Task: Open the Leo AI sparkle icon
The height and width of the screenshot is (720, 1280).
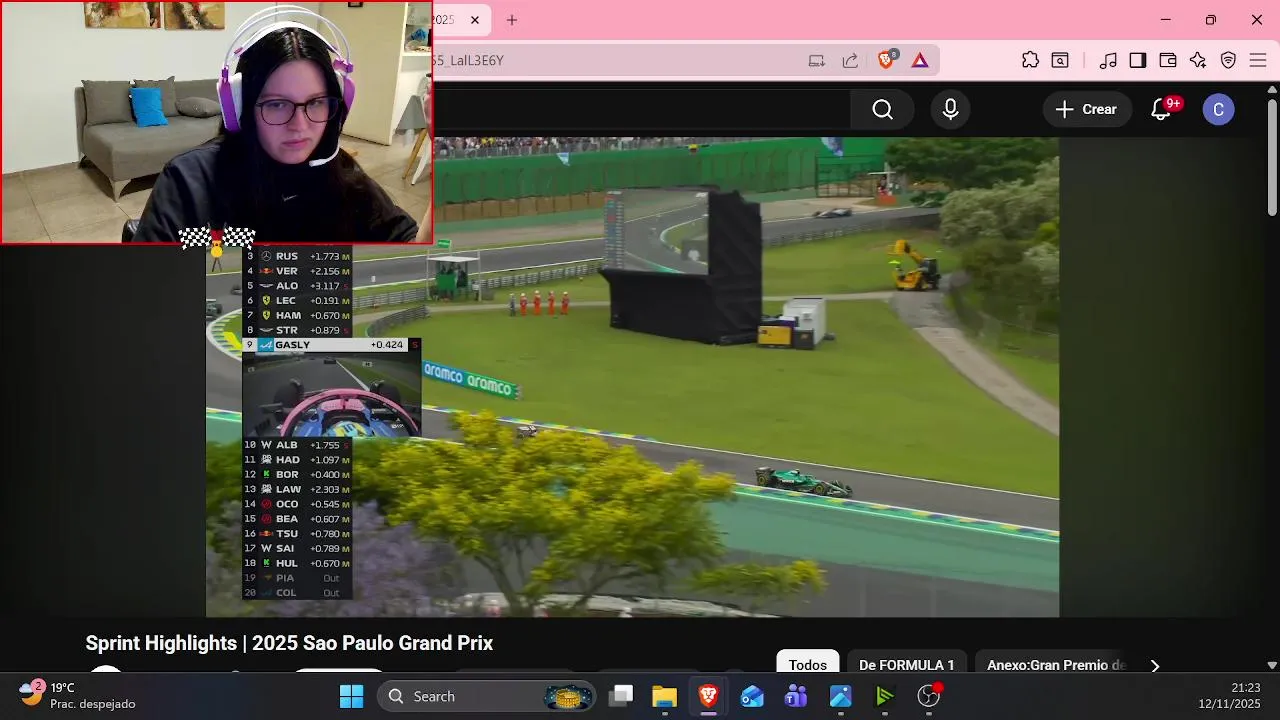Action: (x=1198, y=60)
